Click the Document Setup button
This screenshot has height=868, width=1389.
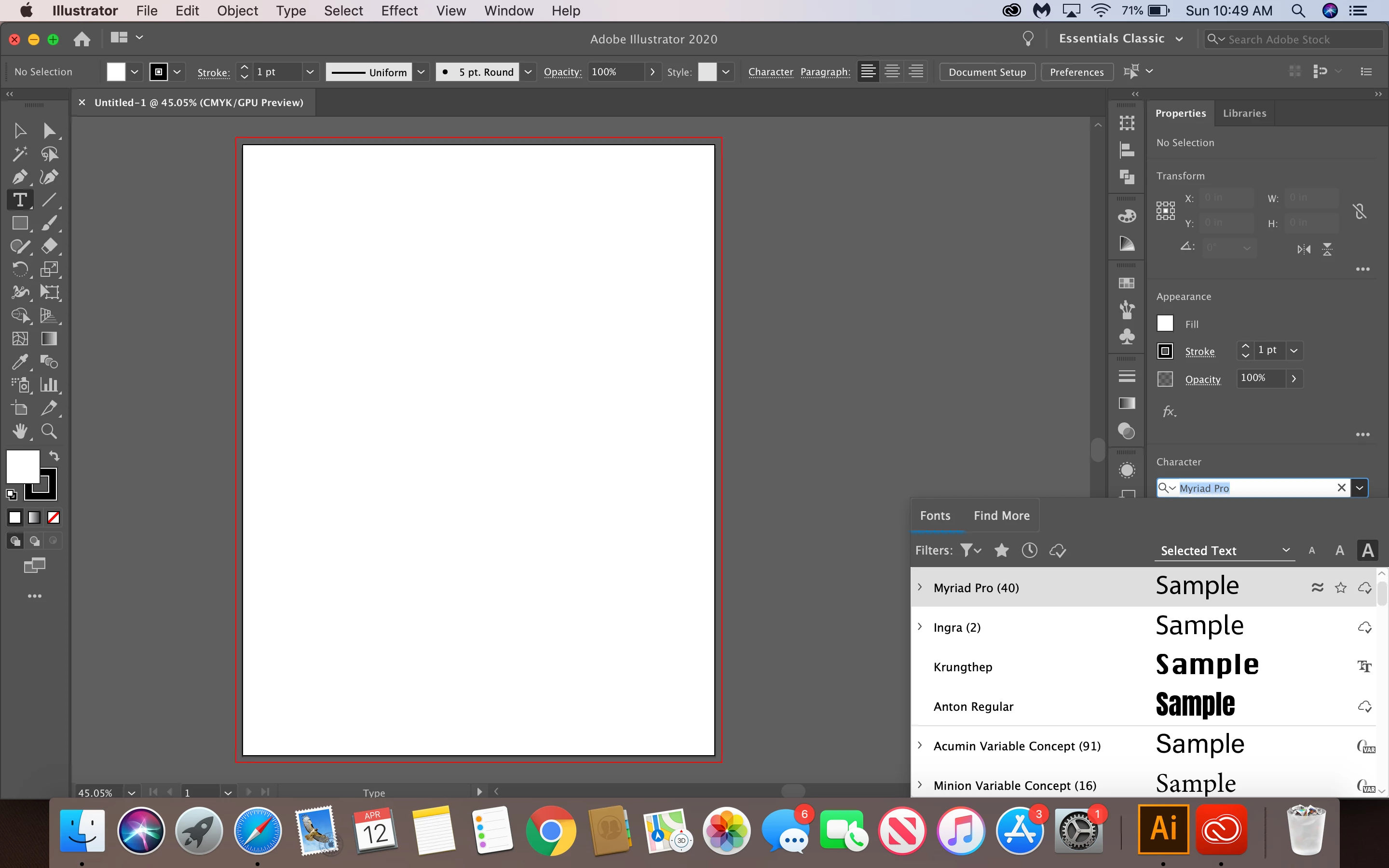(x=987, y=72)
